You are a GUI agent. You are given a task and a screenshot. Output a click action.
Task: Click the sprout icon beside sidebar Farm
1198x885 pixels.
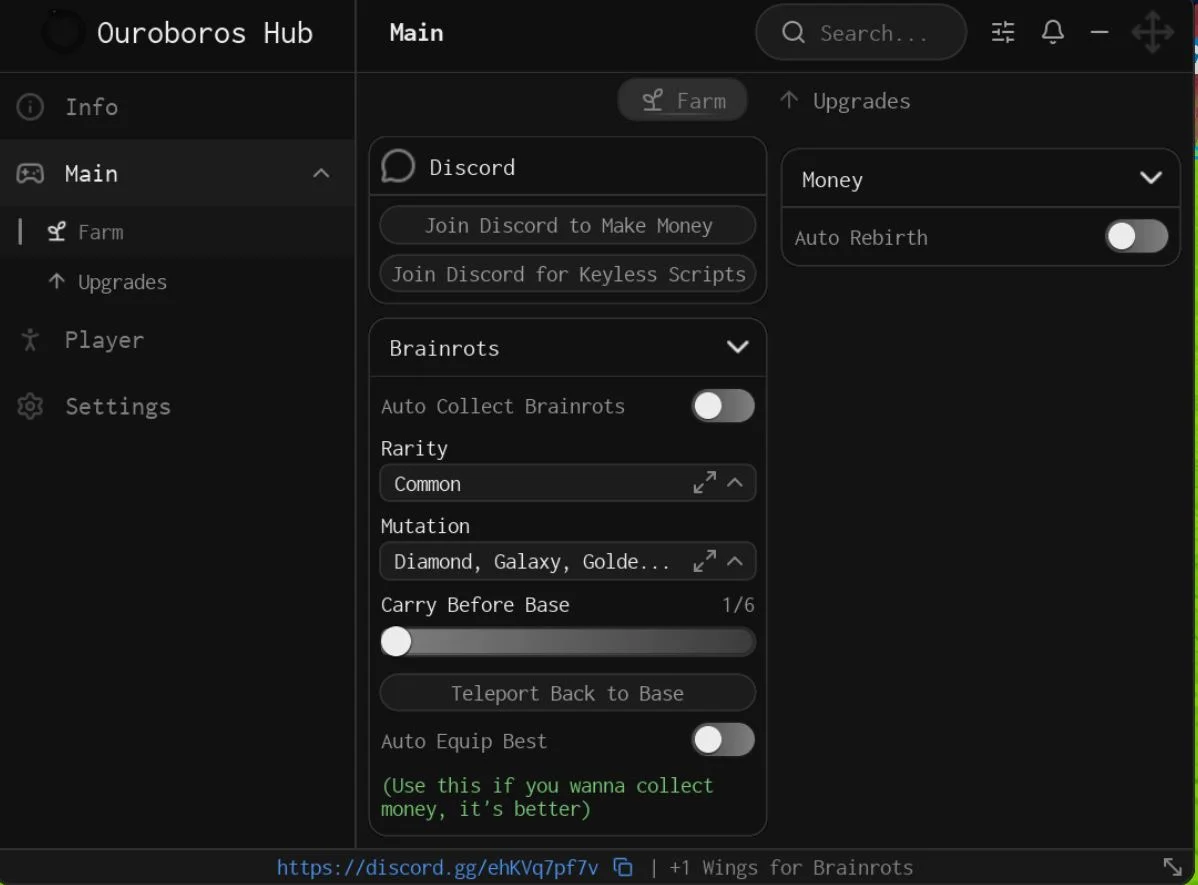coord(57,232)
